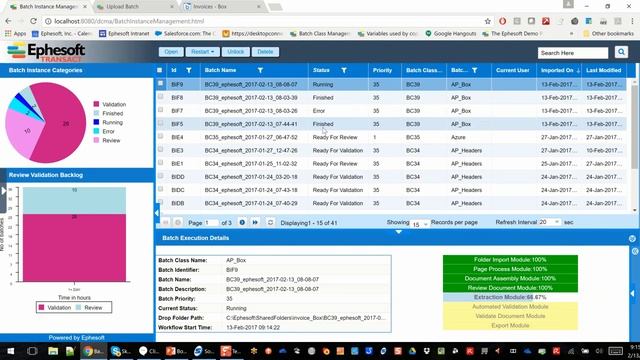
Task: Tick the checkbox for batch BIE4
Action: pos(160,136)
